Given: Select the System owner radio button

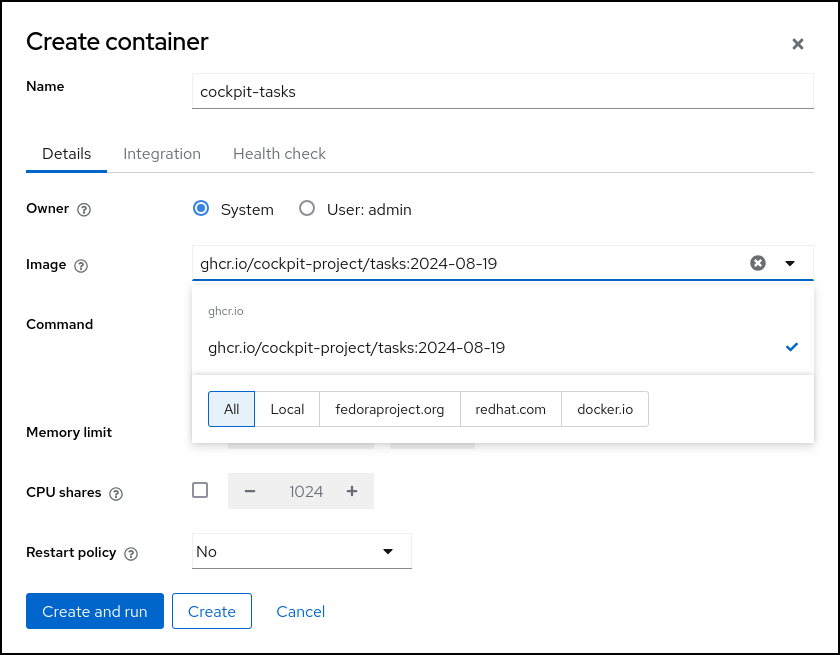Looking at the screenshot, I should click(201, 209).
